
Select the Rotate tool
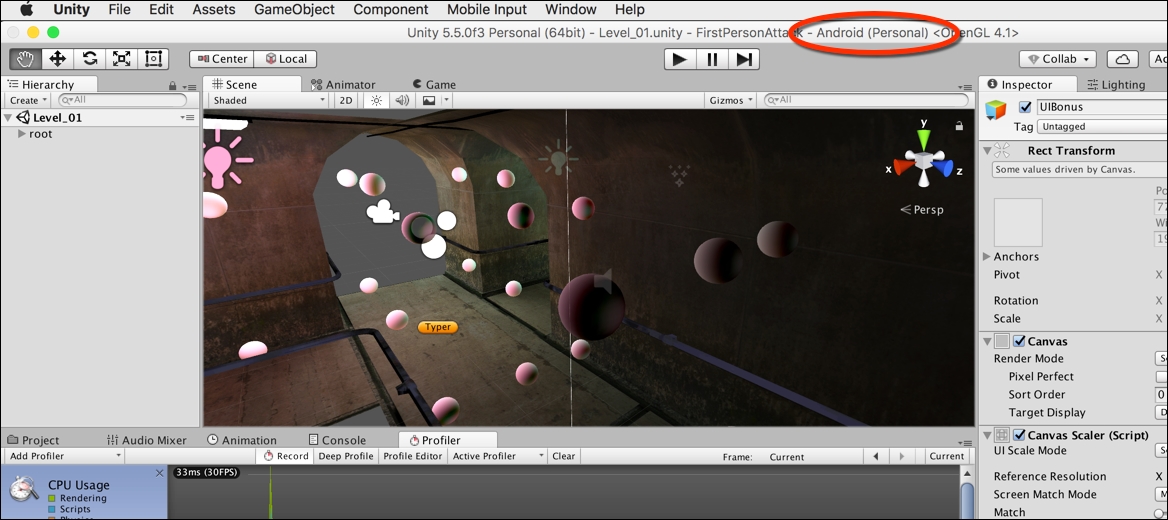click(x=89, y=59)
